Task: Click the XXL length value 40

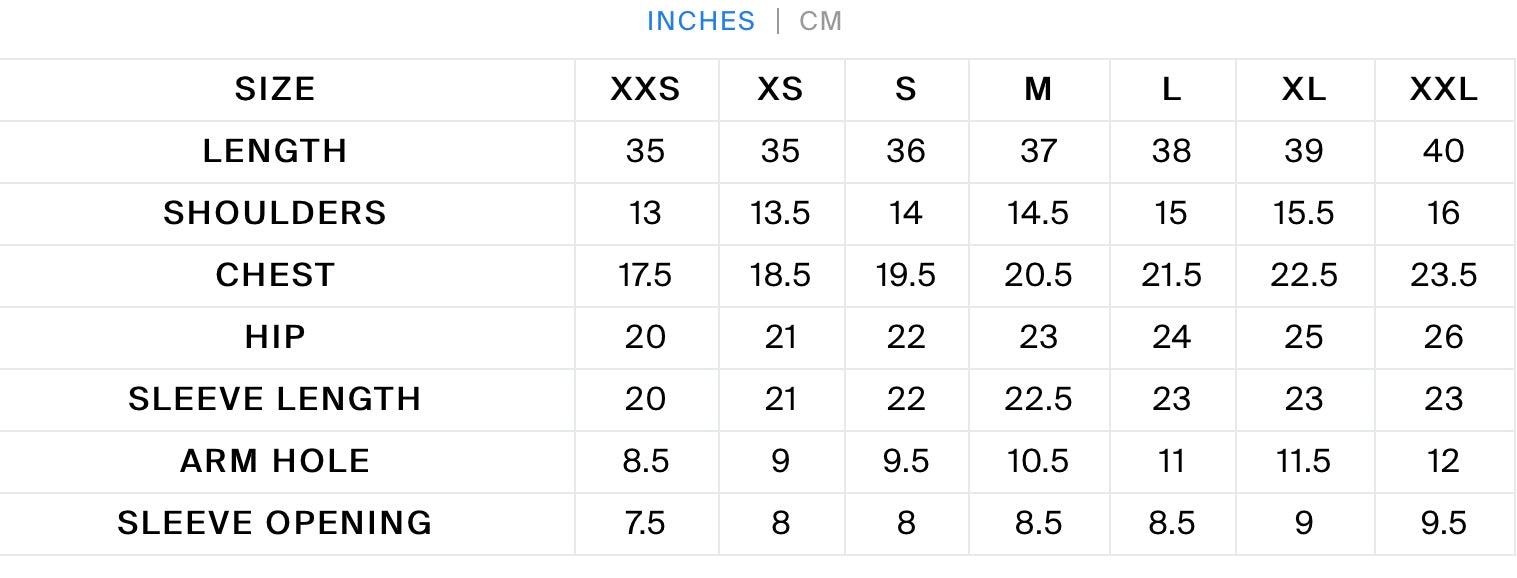Action: tap(1443, 152)
